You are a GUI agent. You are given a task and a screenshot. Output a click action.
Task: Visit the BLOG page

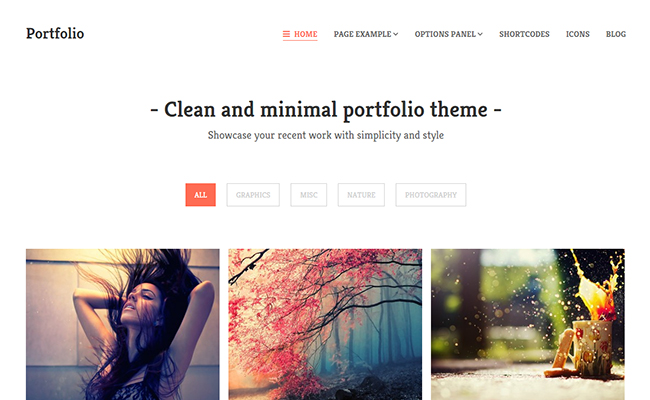[x=616, y=34]
